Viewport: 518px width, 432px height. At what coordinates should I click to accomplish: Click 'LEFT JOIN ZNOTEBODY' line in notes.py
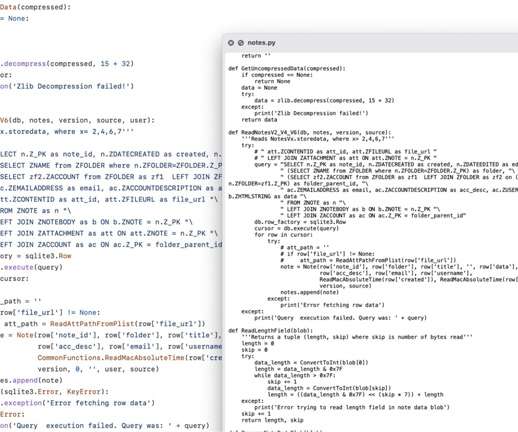[360, 209]
